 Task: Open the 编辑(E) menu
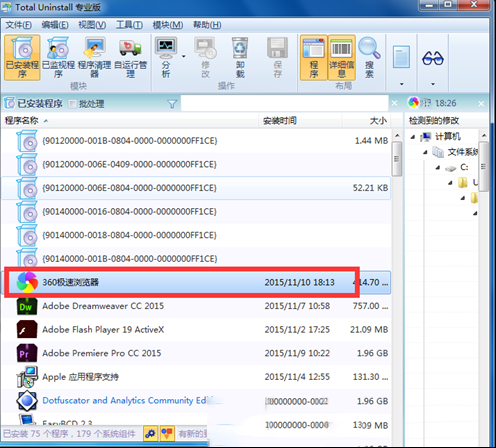tap(55, 25)
